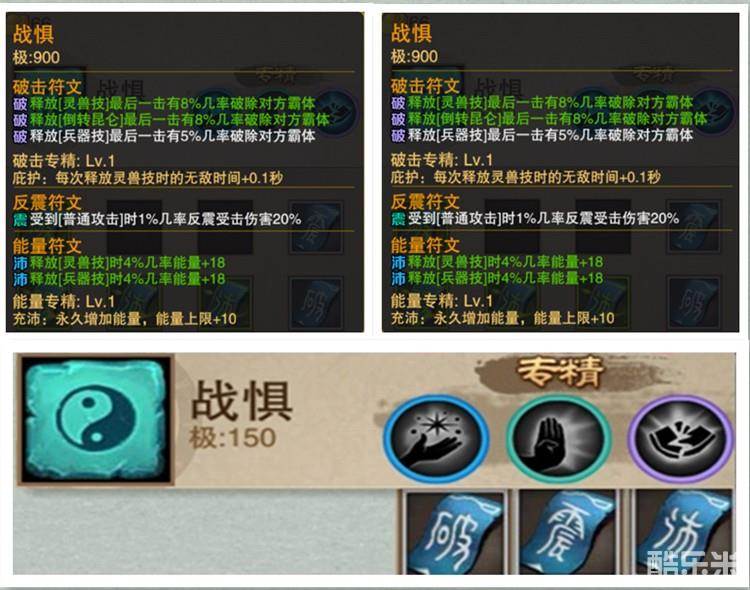This screenshot has height=590, width=750.
Task: Click 极:900 text in left tooltip
Action: click(x=36, y=57)
